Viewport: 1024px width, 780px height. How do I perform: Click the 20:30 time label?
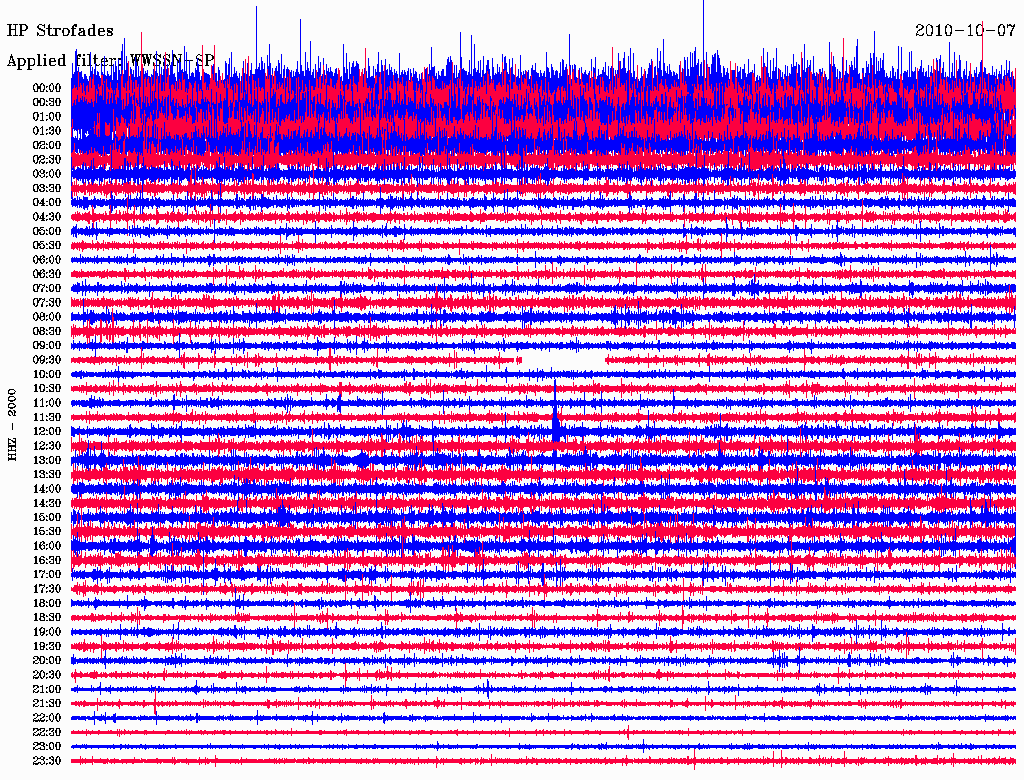(47, 675)
